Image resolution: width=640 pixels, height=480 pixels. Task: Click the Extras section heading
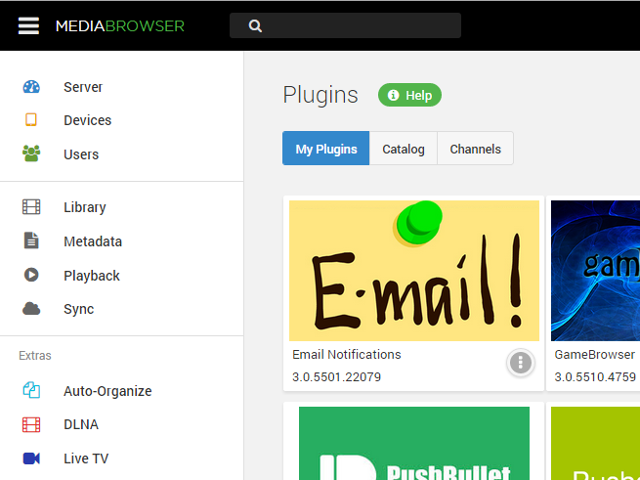[x=35, y=356]
